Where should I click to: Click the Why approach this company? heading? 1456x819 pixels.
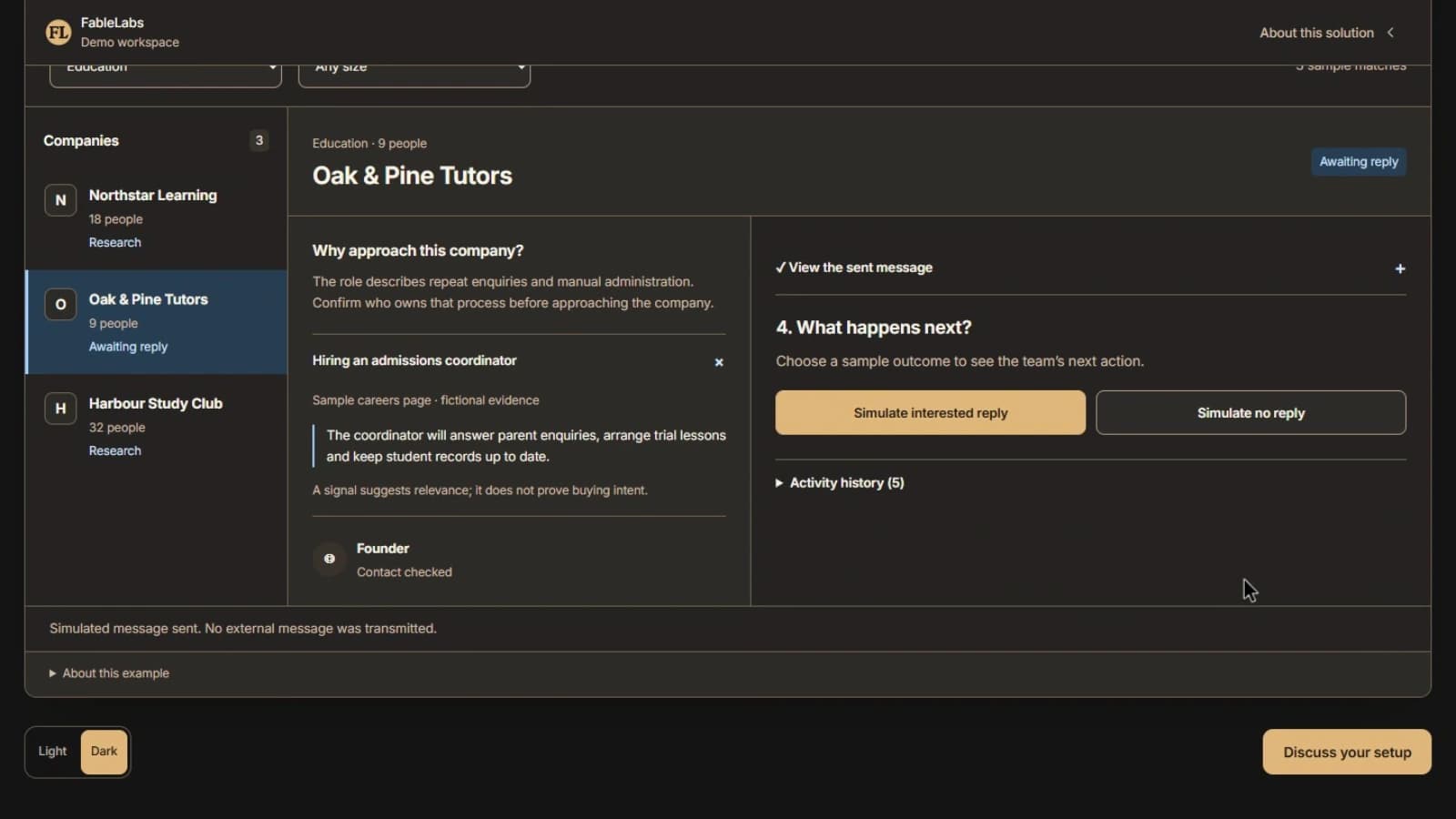pos(418,250)
